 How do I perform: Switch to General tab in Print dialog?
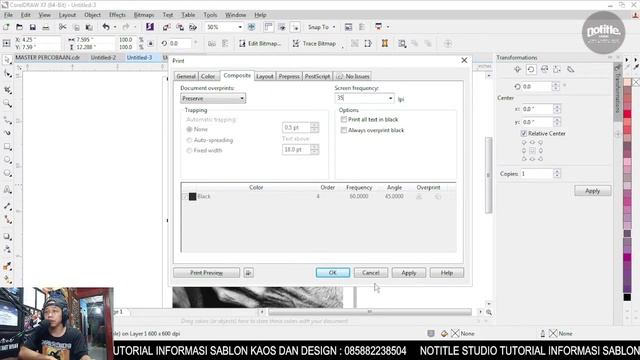[186, 76]
